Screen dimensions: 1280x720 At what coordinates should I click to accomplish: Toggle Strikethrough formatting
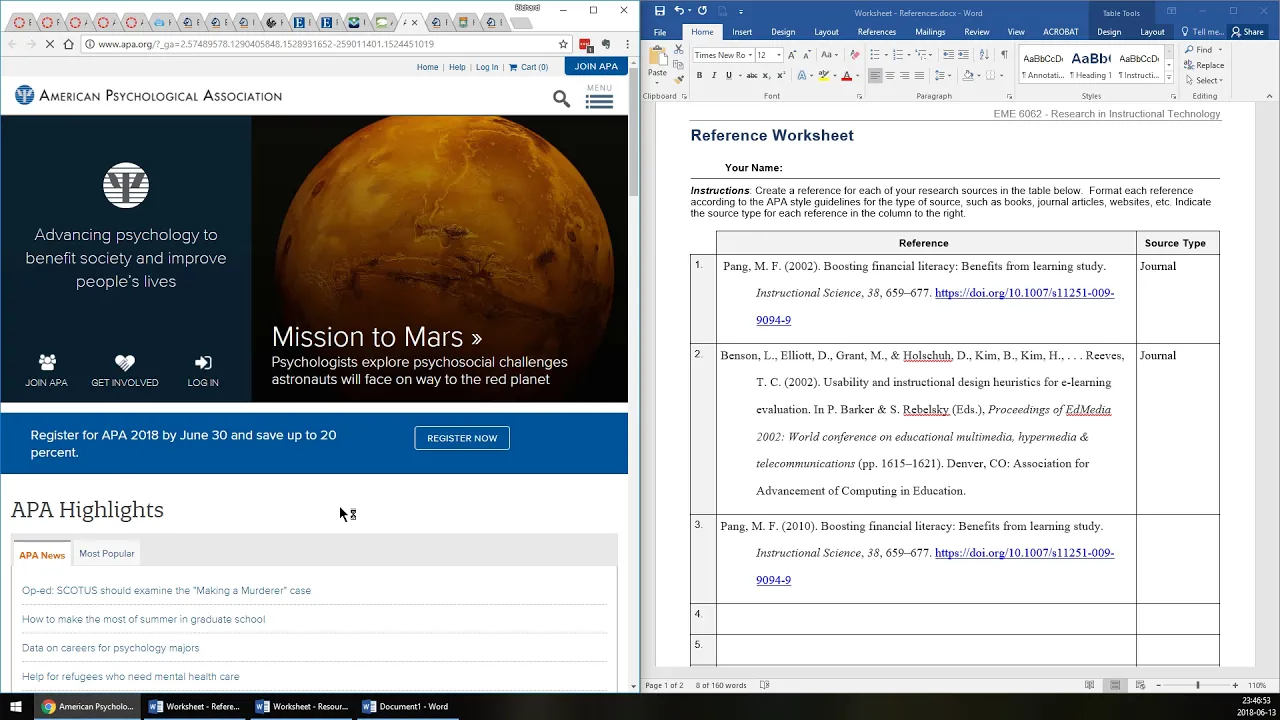point(752,76)
